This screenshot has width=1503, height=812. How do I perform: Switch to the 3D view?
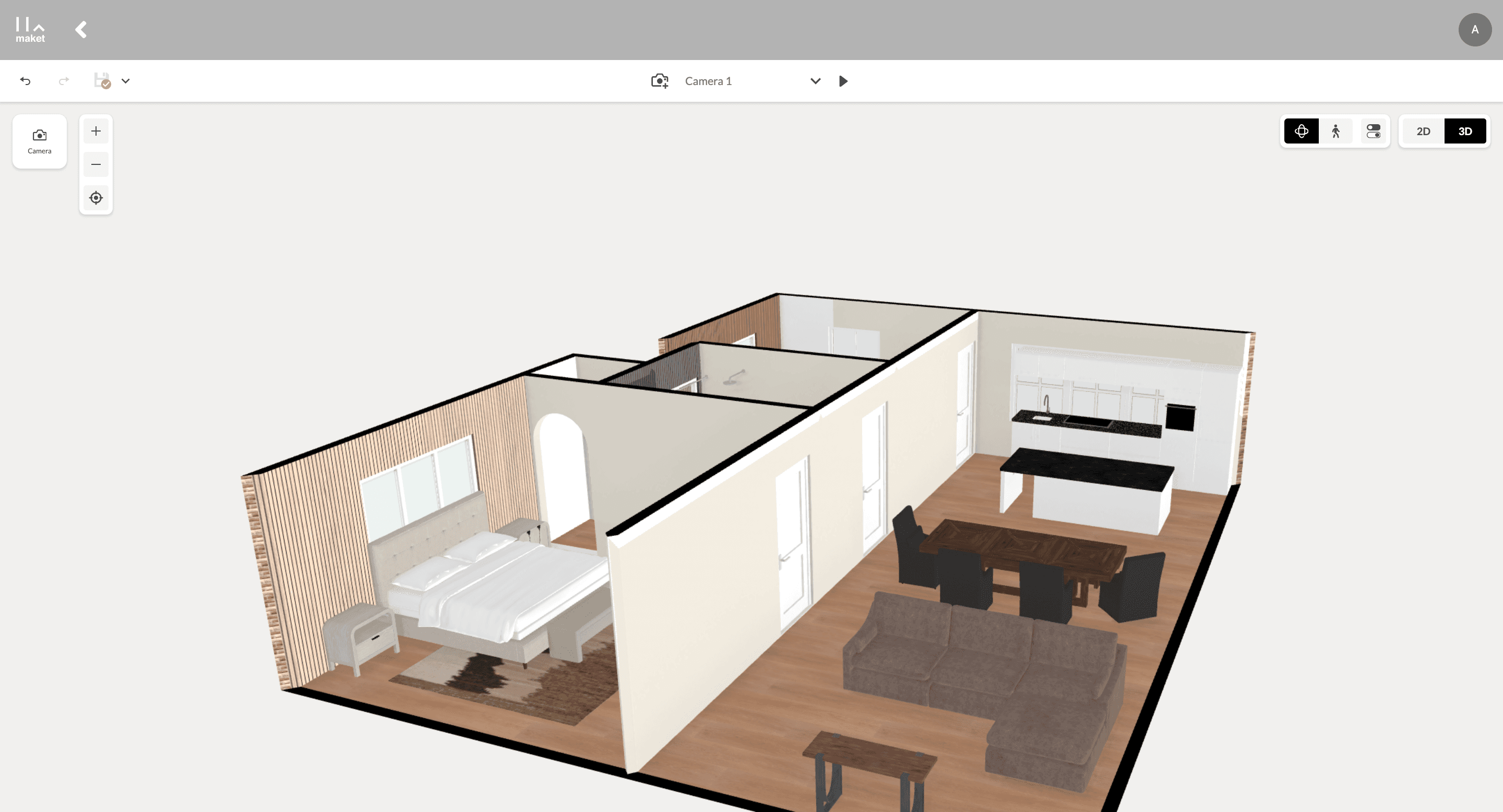(x=1465, y=132)
